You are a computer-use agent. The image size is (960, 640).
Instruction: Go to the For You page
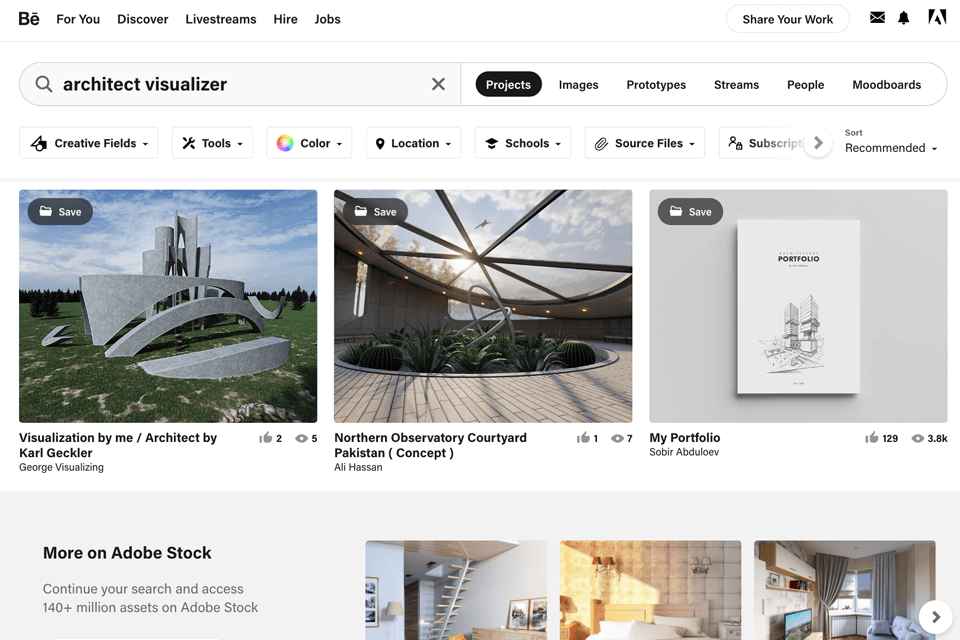pyautogui.click(x=78, y=19)
